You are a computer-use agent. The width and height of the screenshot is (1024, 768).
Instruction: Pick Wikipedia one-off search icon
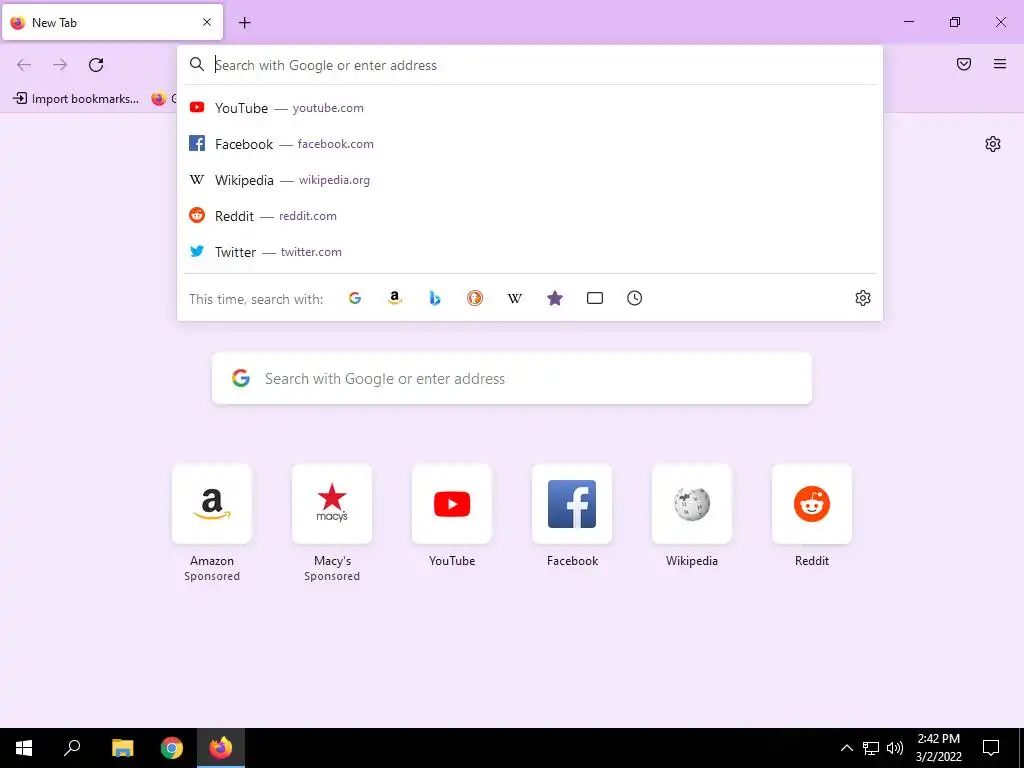click(x=515, y=298)
